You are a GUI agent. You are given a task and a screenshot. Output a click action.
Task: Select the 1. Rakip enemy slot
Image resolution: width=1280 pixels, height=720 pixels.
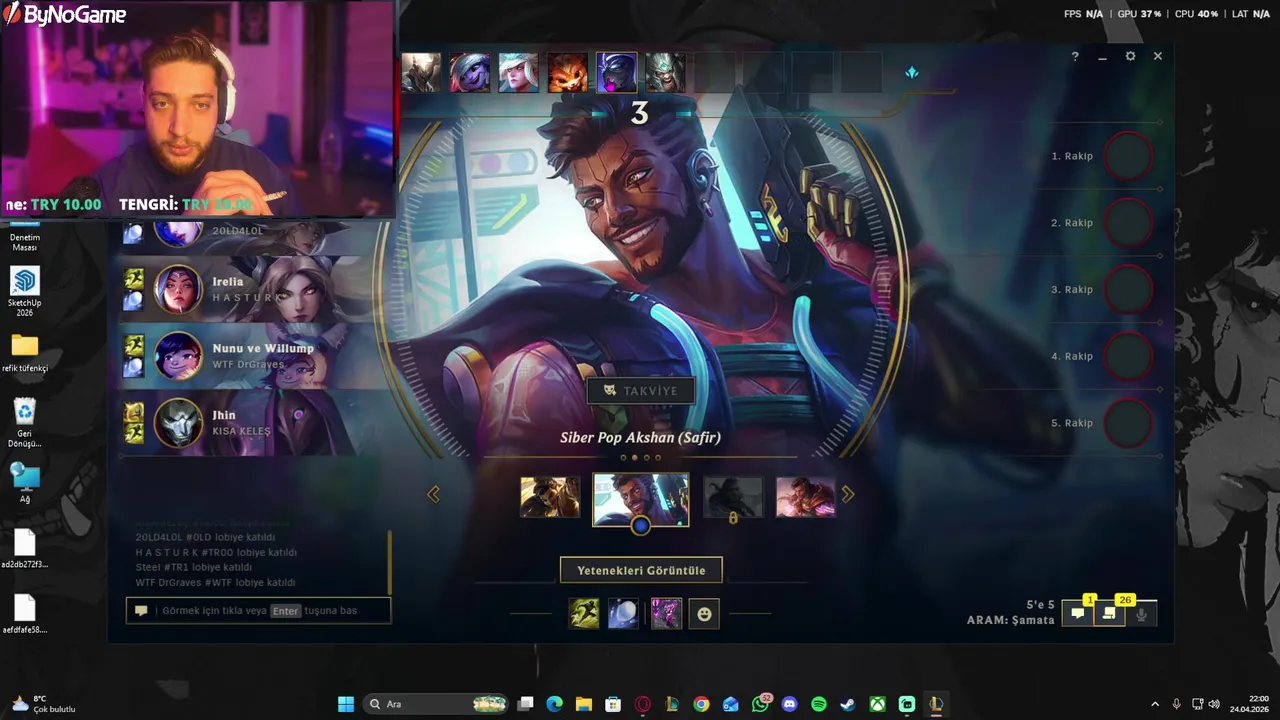click(1129, 156)
